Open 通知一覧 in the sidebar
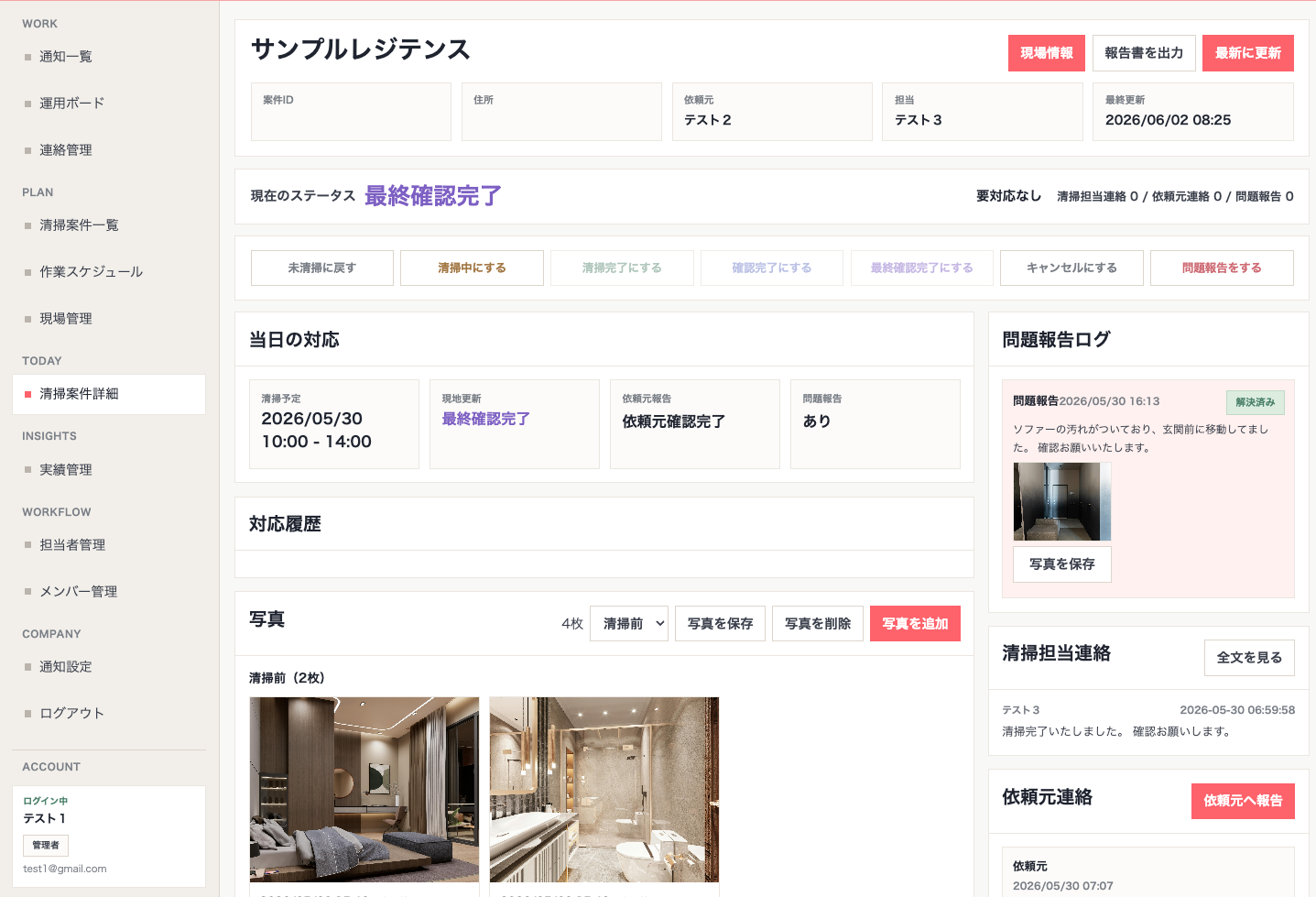Viewport: 1316px width, 897px height. [108, 57]
